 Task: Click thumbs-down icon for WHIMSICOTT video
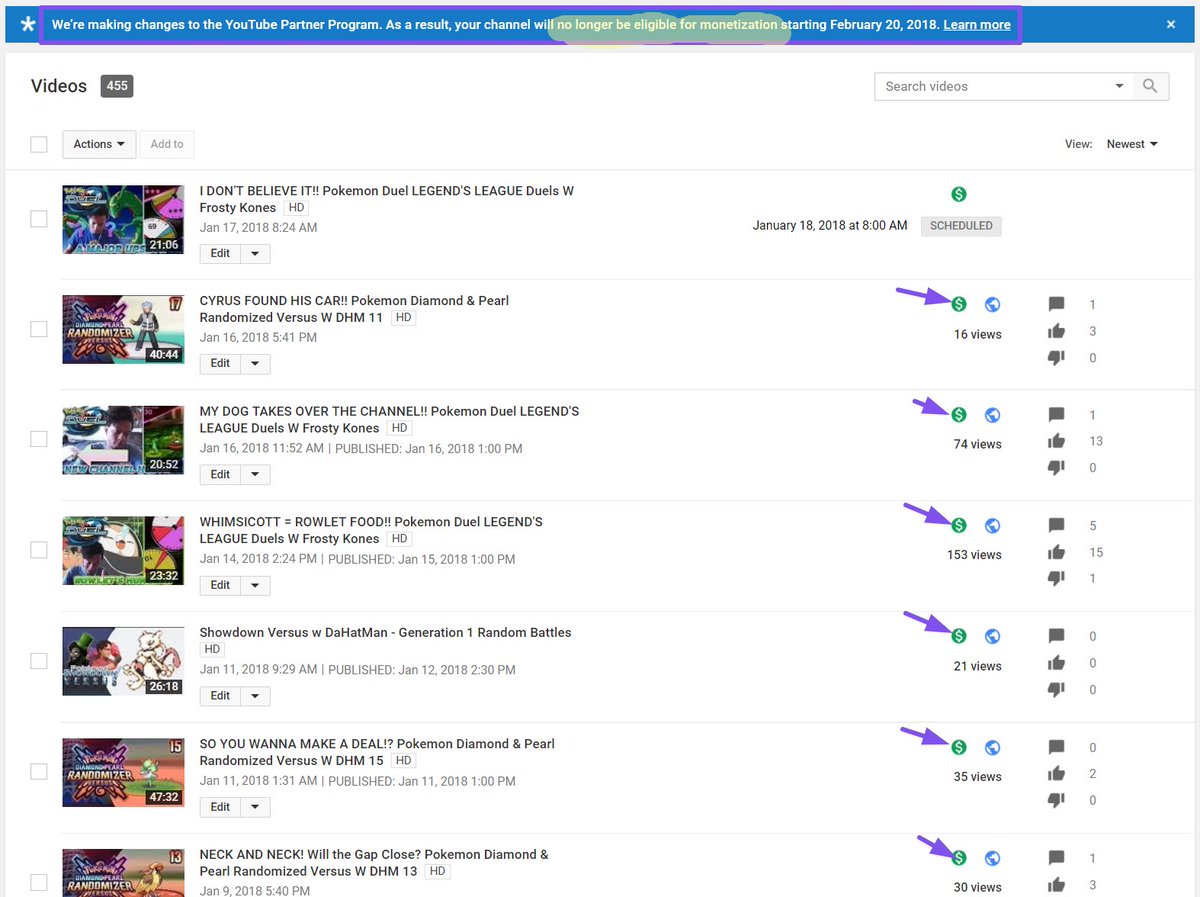click(1056, 579)
